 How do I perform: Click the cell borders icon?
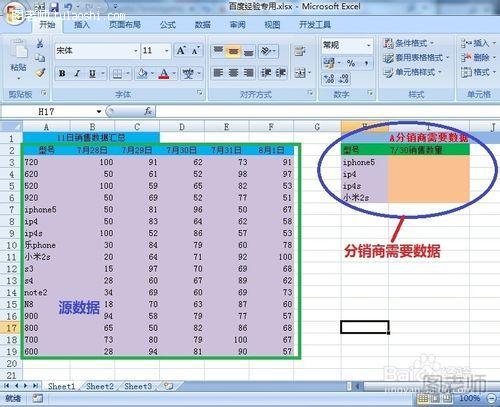[117, 73]
